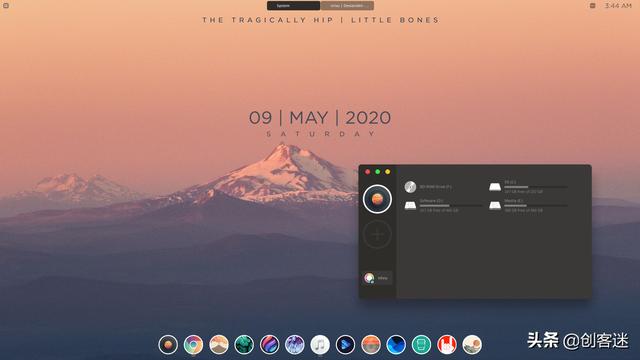This screenshot has height=360, width=640.
Task: Click the tray icon left of the clock
Action: click(592, 6)
